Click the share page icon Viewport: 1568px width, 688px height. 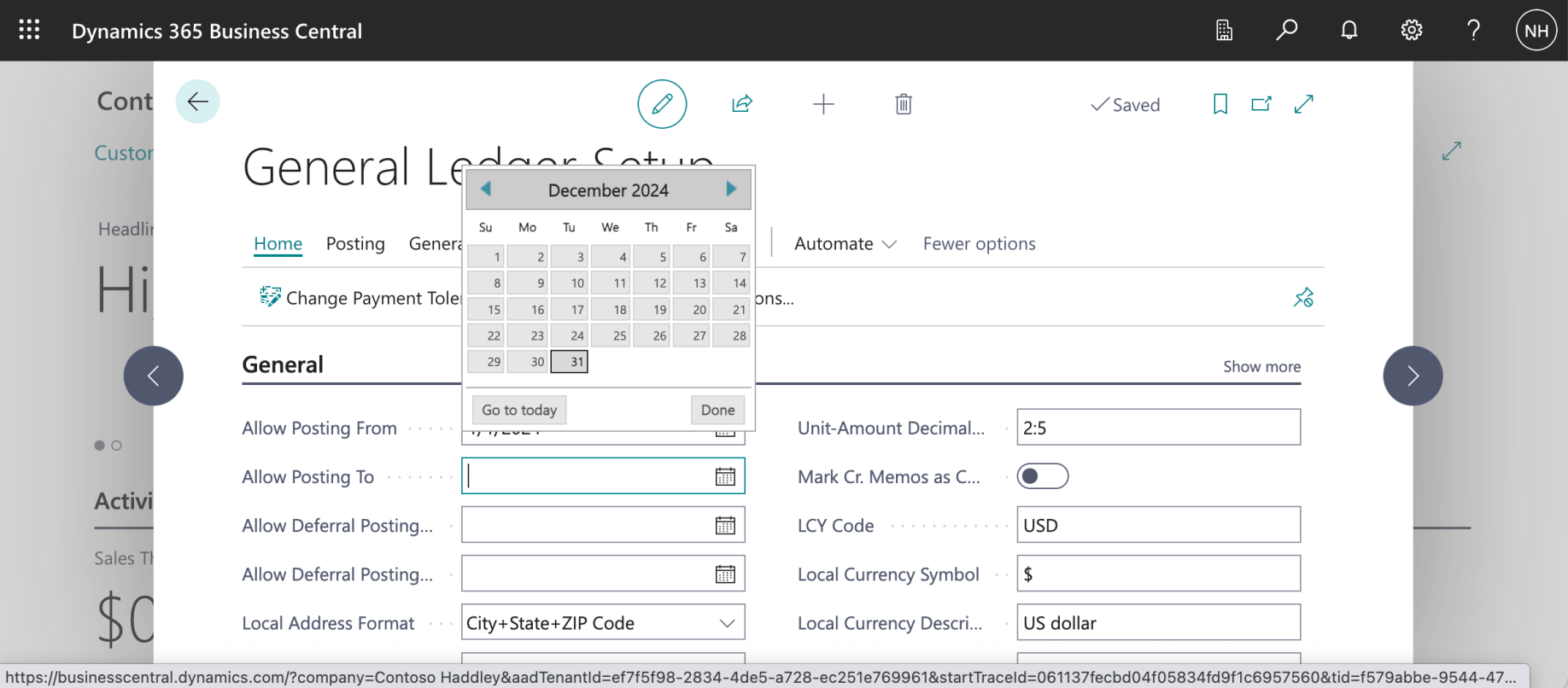pyautogui.click(x=741, y=104)
